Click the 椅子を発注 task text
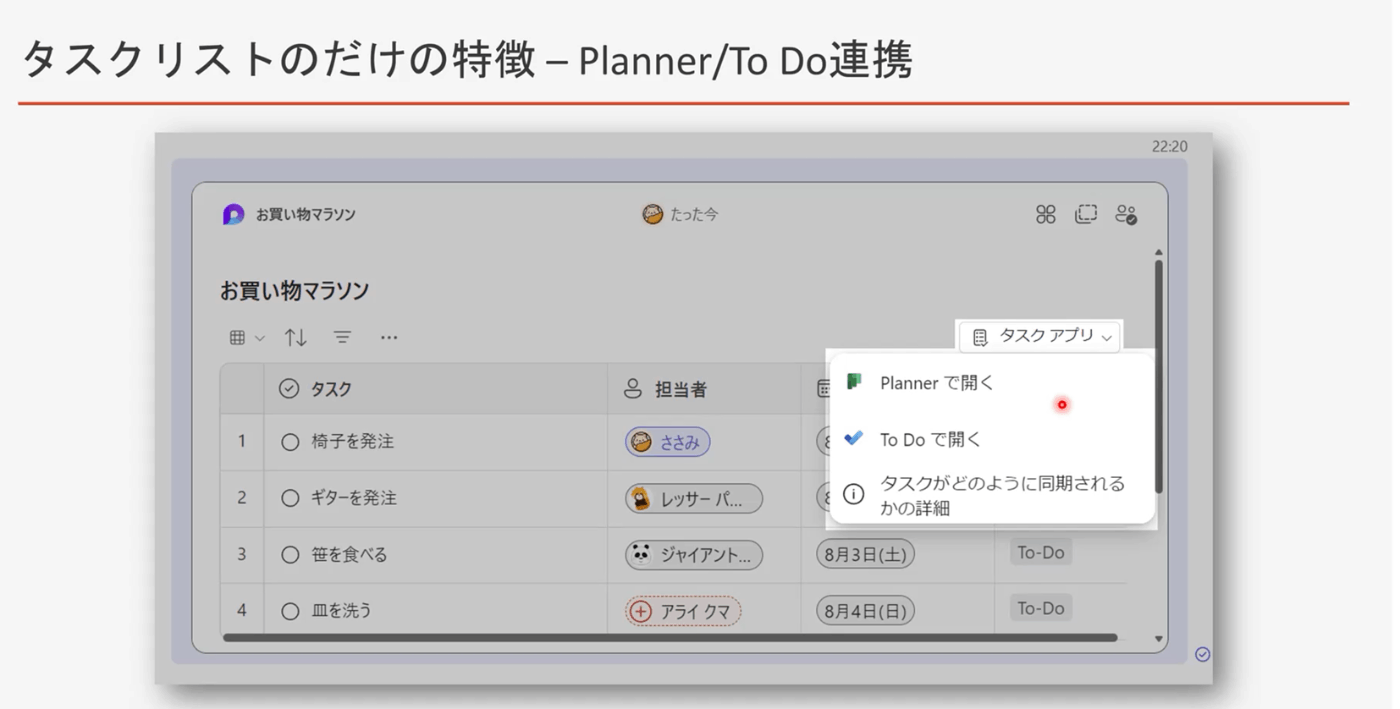The height and width of the screenshot is (709, 1400). click(352, 442)
